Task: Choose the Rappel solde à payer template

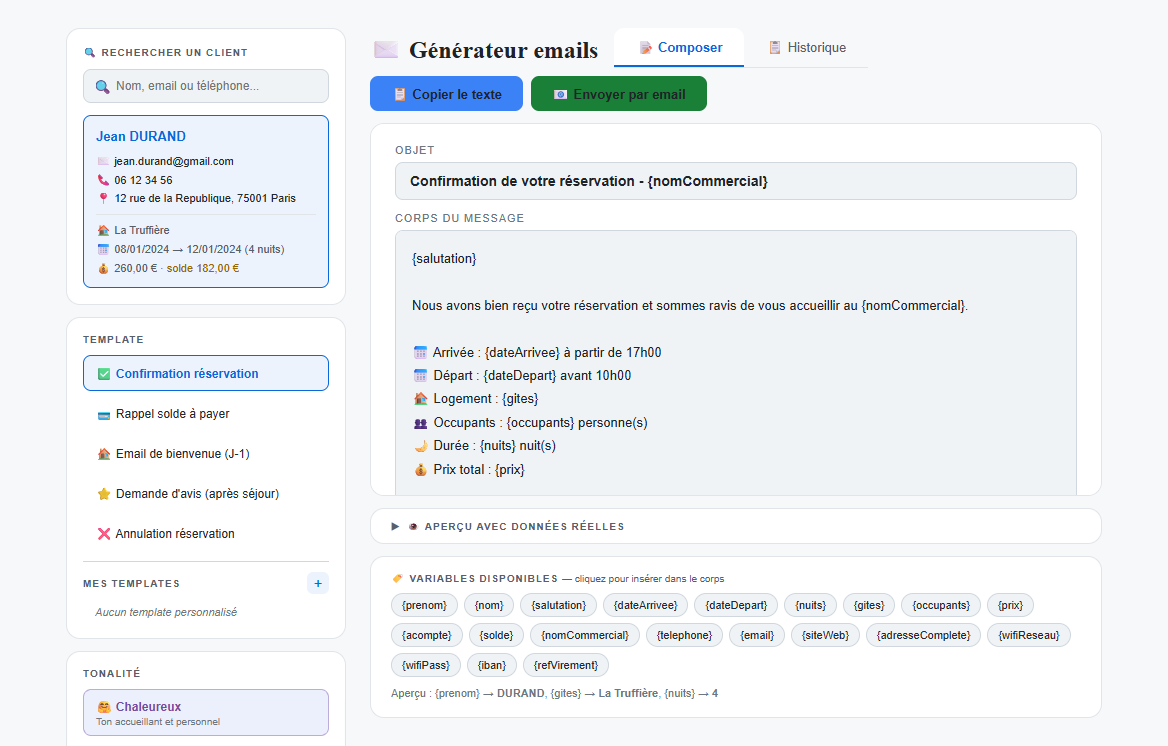Action: point(206,414)
